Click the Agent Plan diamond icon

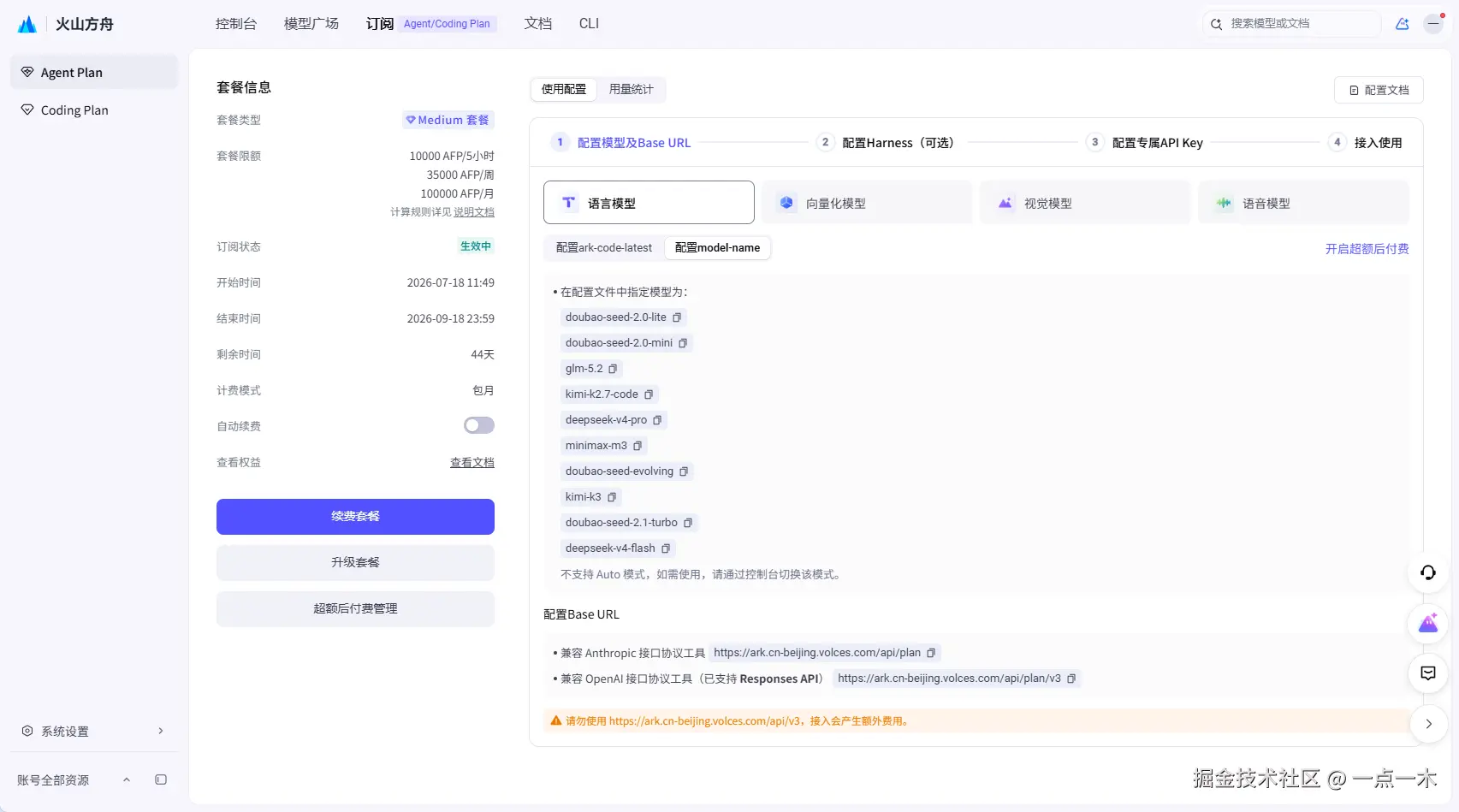[27, 72]
